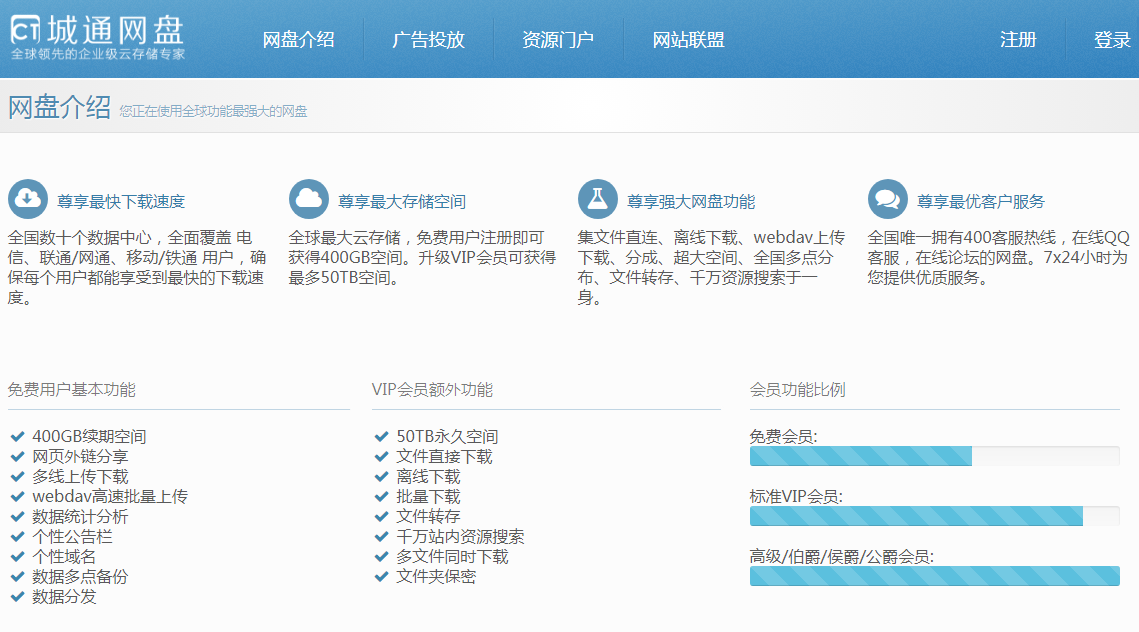Click the flask icon beside 尊享强大网盘功能

coord(598,198)
